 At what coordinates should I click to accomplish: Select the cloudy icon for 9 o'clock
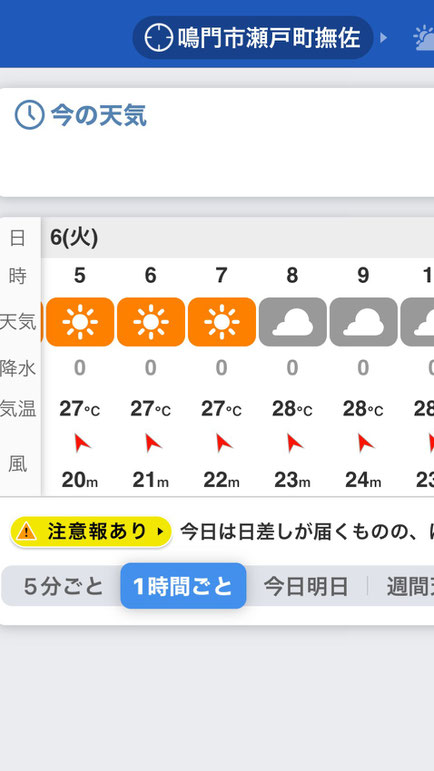click(363, 322)
